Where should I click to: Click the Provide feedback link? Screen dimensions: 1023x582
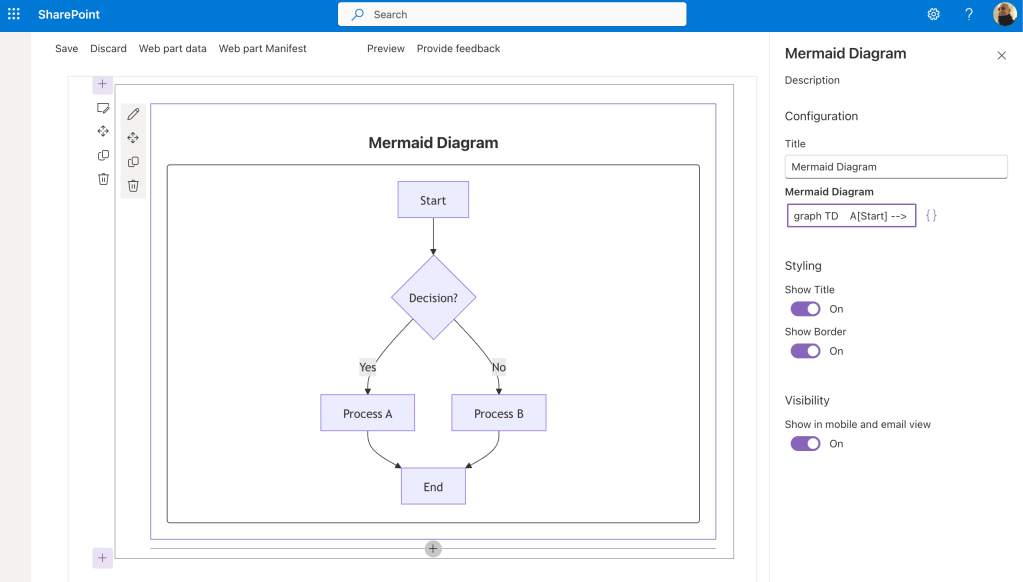coord(458,48)
